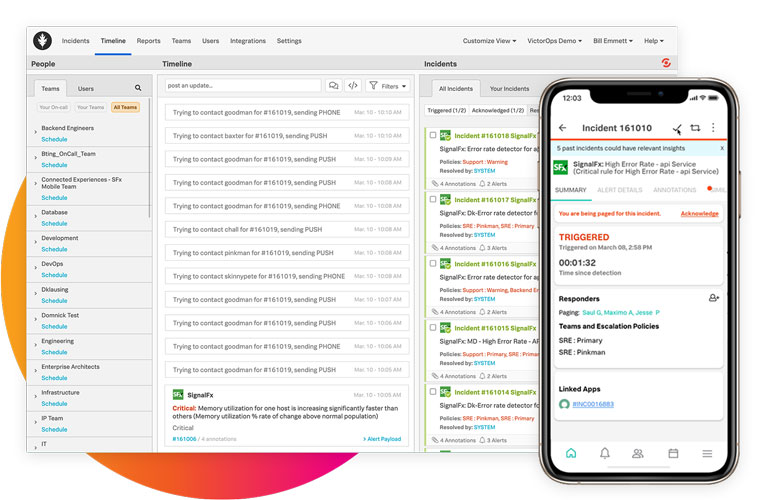Click alerts bell icon under Incident #161017
This screenshot has width=760, height=500.
[482, 248]
